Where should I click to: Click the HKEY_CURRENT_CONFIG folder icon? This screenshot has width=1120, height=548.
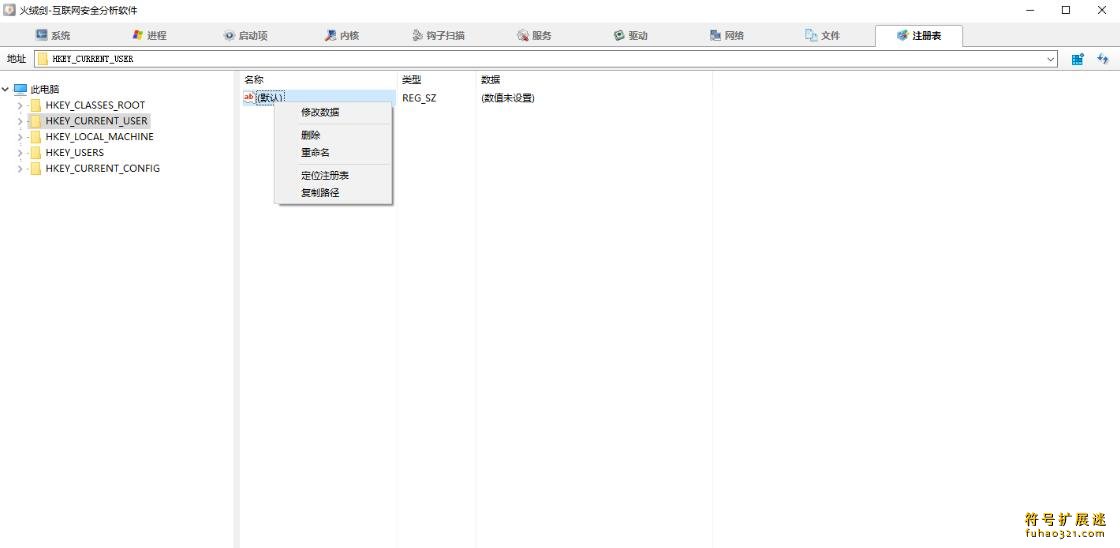tap(36, 169)
